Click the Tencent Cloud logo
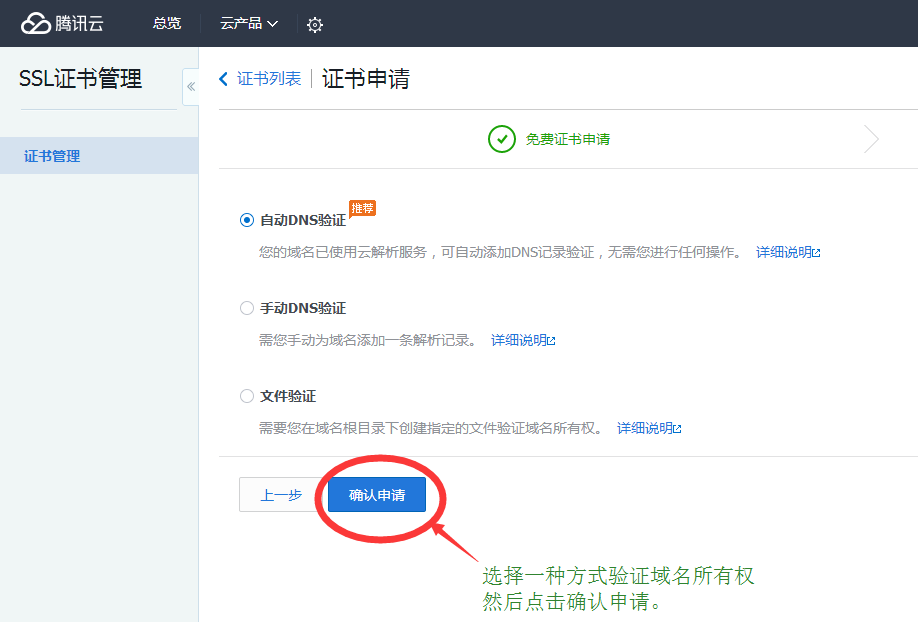The width and height of the screenshot is (918, 622). pos(62,23)
